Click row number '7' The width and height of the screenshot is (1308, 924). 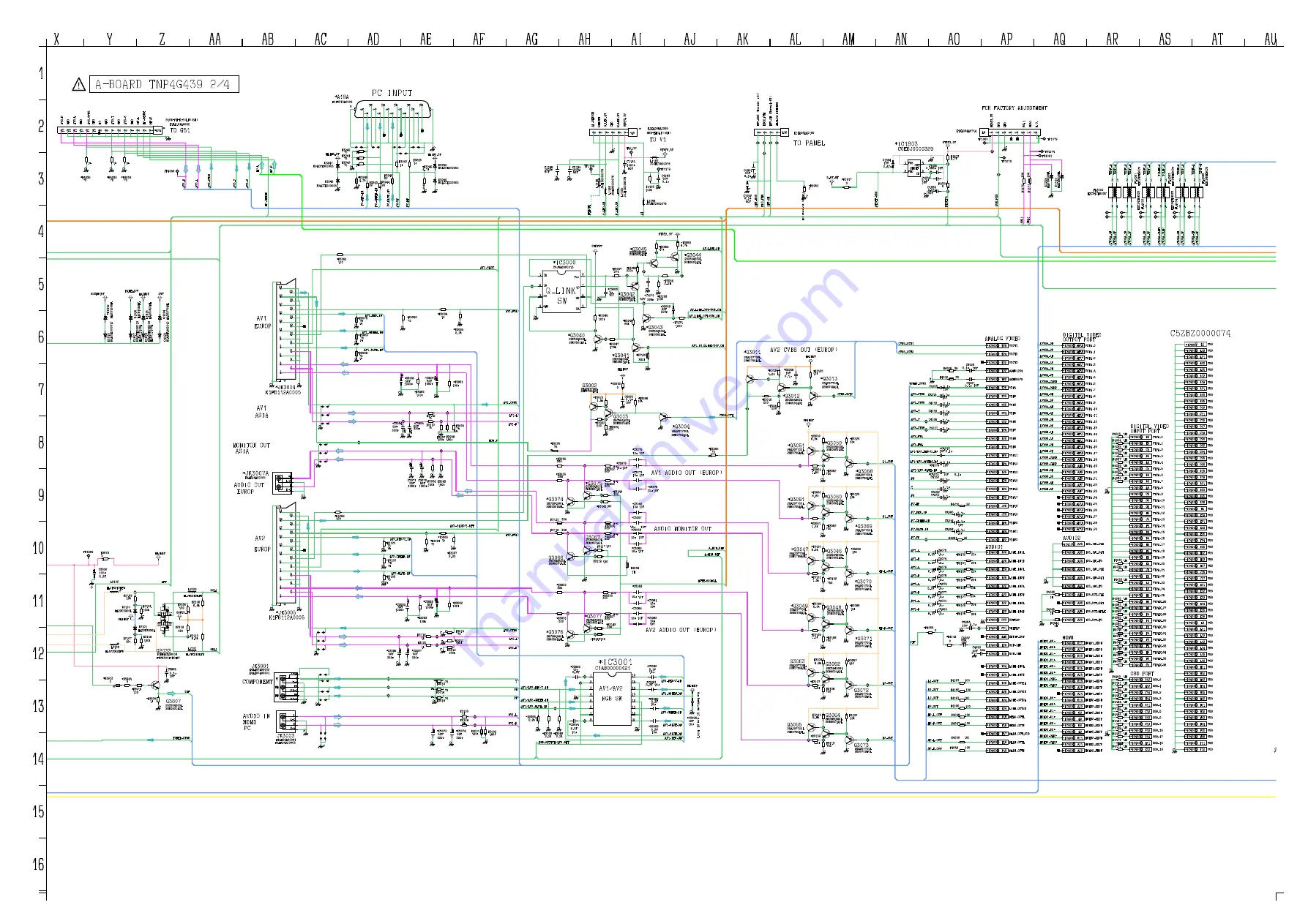(41, 389)
